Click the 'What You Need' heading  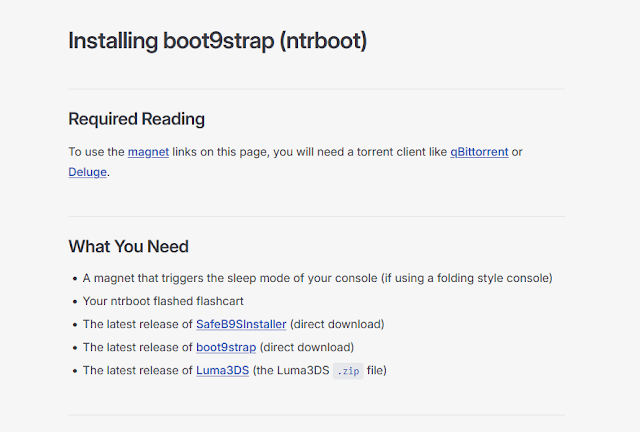(x=128, y=246)
